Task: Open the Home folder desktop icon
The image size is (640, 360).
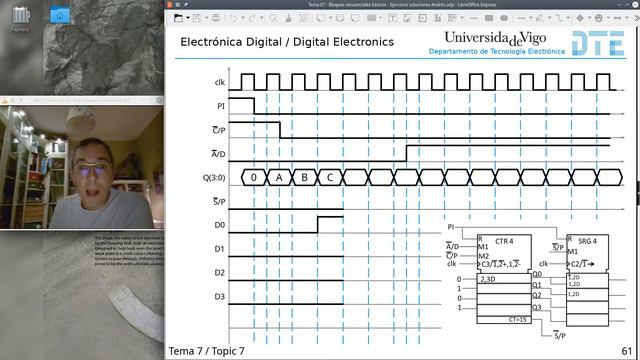Action: (60, 18)
